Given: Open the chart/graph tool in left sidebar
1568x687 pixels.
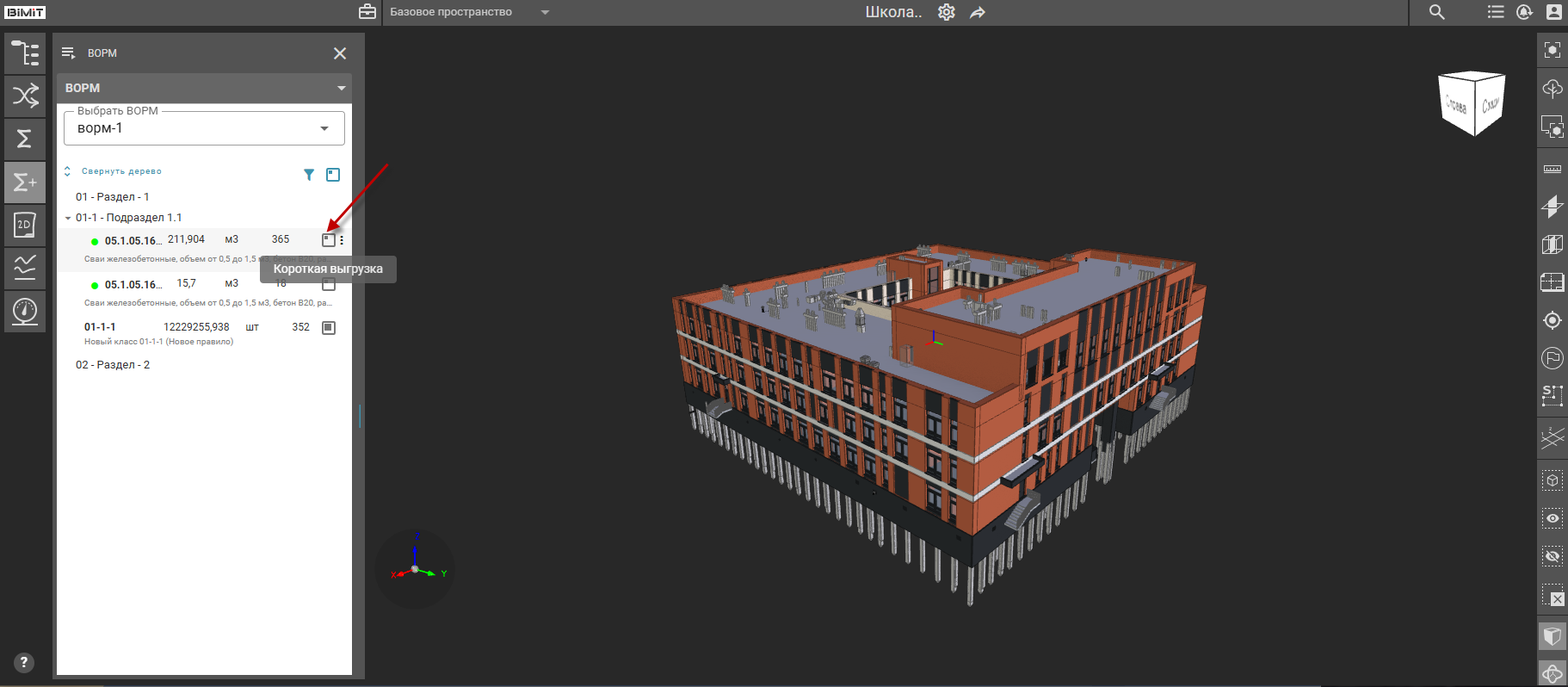Looking at the screenshot, I should click(x=25, y=268).
